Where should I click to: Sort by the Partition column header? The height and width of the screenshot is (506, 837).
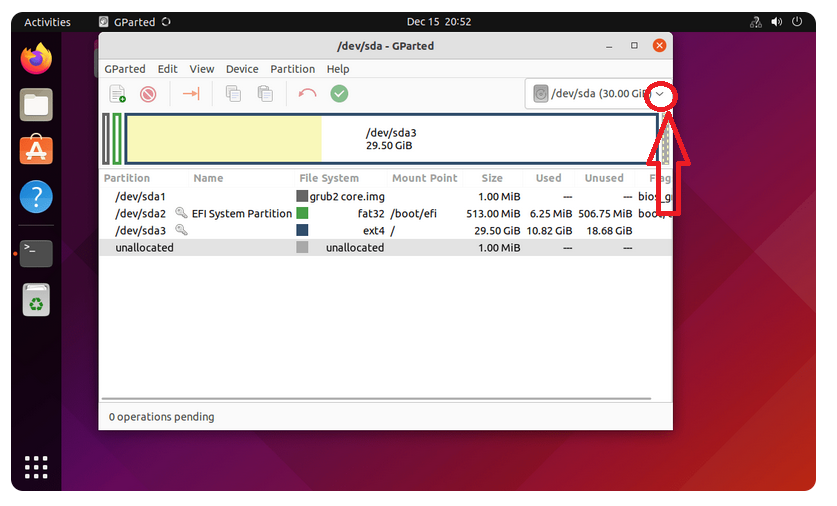[127, 178]
